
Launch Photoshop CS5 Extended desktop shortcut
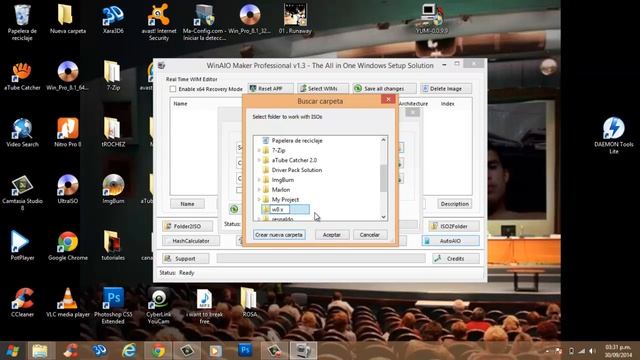(x=113, y=306)
